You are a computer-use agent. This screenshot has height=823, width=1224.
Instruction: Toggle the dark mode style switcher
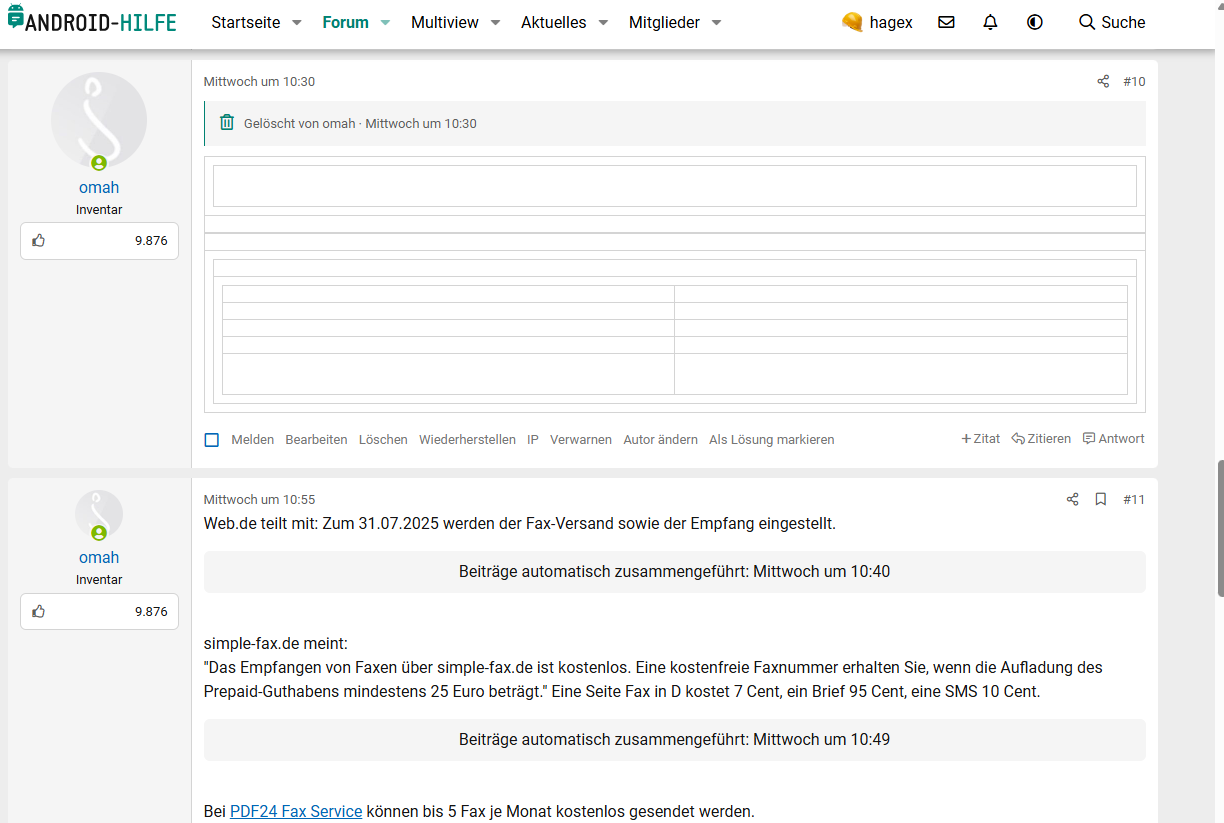tap(1035, 22)
